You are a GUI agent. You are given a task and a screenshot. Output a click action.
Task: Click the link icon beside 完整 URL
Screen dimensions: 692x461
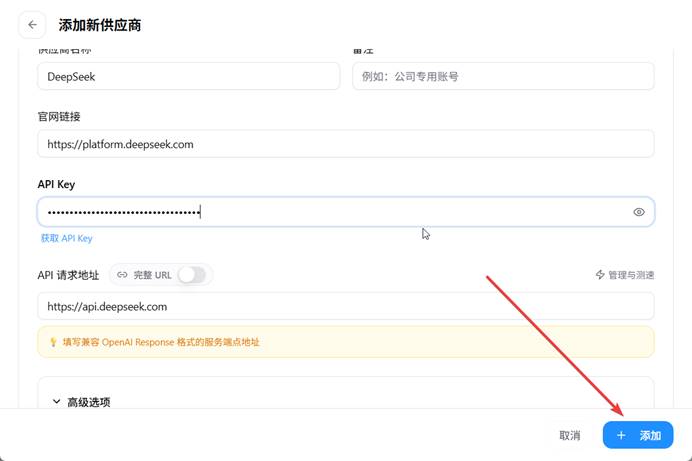click(122, 275)
